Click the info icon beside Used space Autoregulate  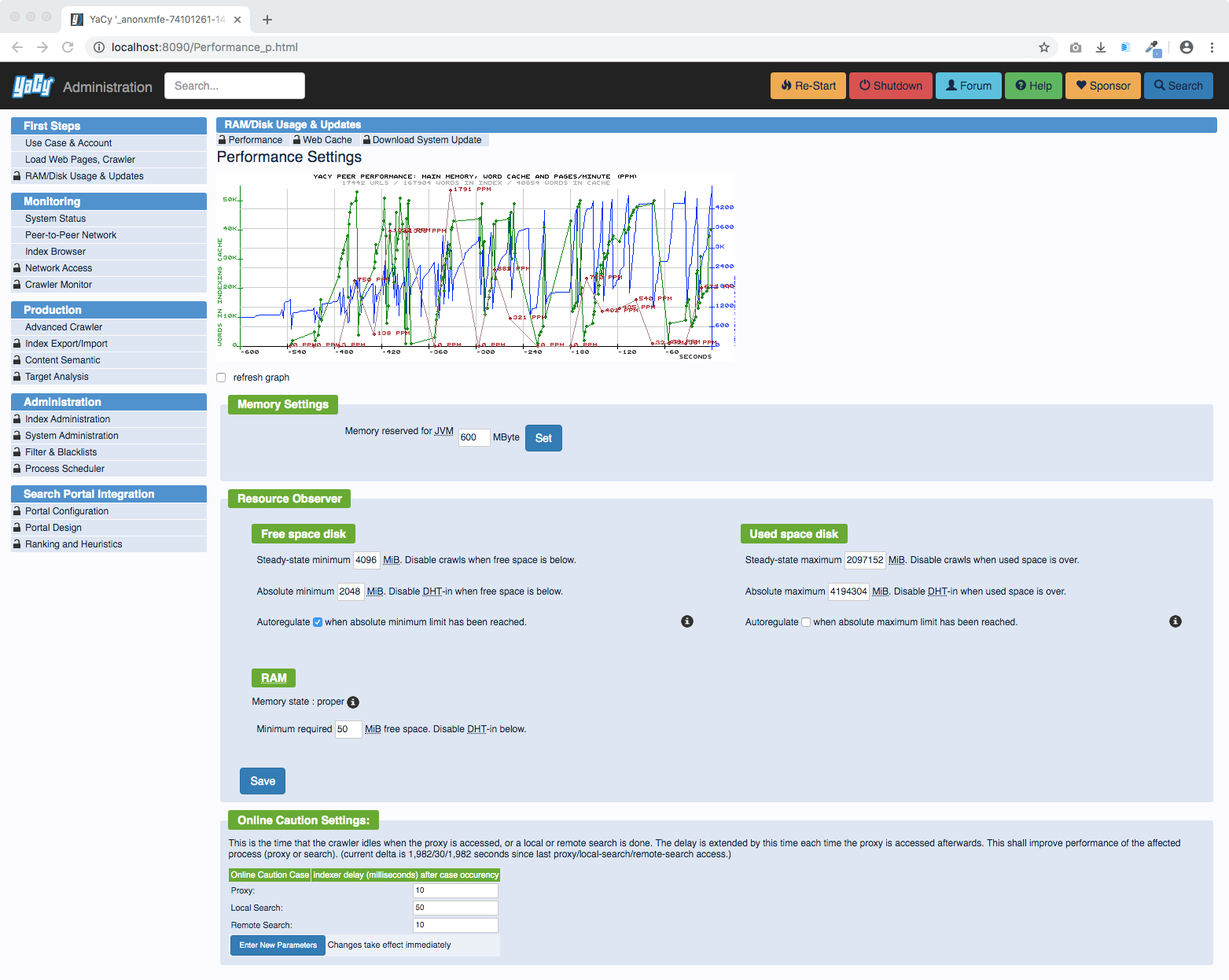tap(1176, 621)
